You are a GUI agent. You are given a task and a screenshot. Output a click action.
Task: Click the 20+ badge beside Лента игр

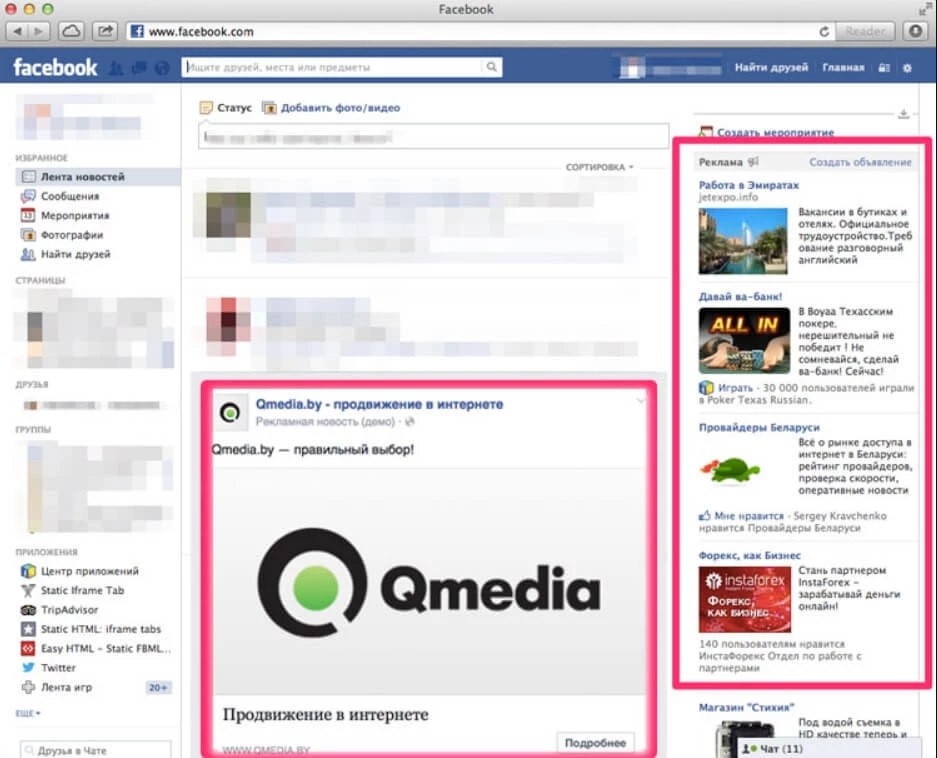158,687
